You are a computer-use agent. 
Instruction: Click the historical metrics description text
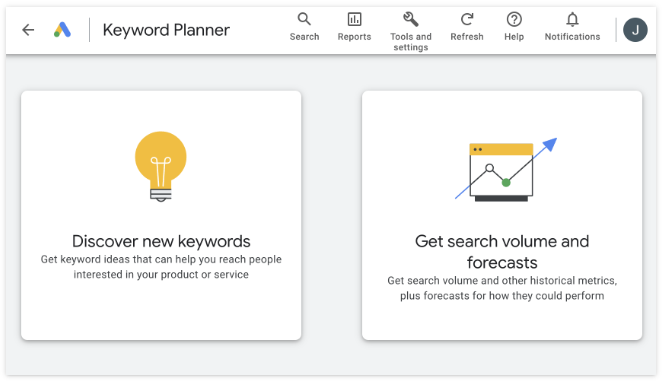(x=502, y=288)
